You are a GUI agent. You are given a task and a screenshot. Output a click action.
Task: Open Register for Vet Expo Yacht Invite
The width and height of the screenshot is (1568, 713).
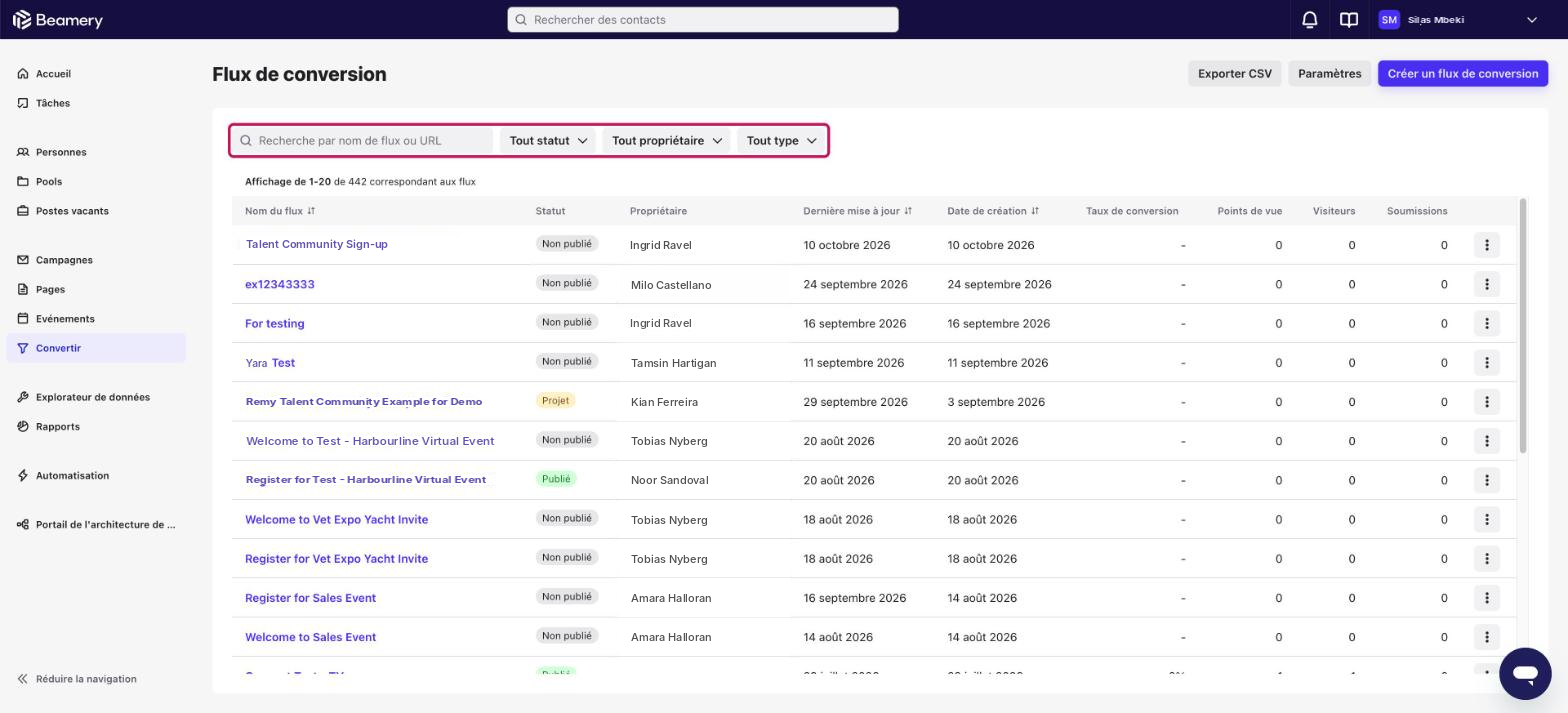point(336,559)
